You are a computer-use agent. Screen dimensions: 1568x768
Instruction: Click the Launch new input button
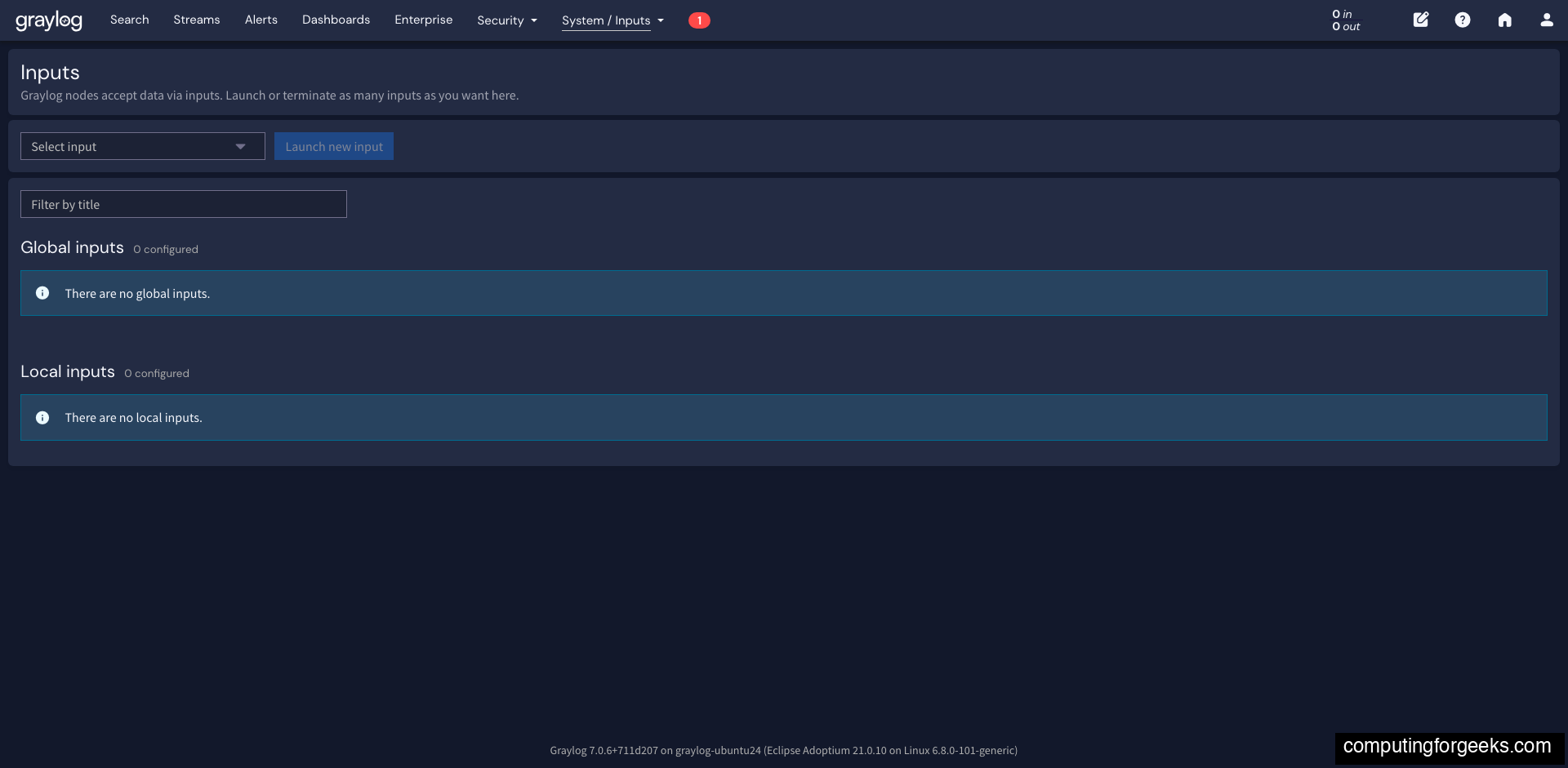(x=334, y=146)
